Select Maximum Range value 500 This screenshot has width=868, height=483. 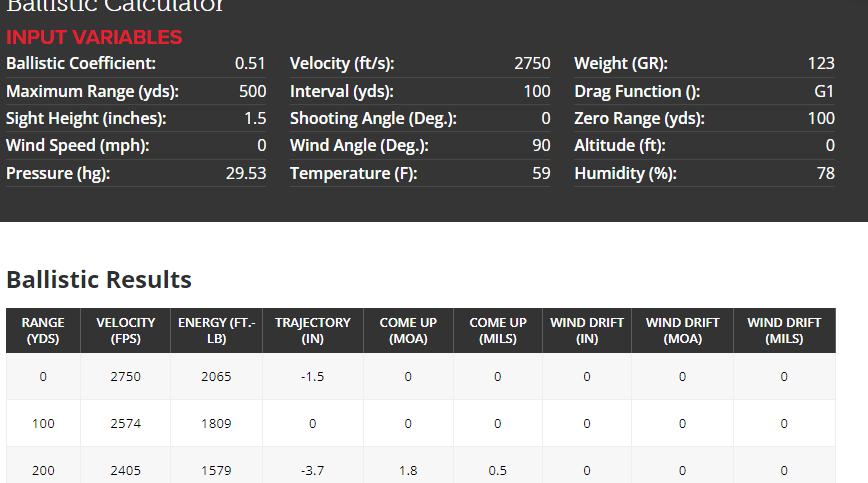(x=252, y=91)
